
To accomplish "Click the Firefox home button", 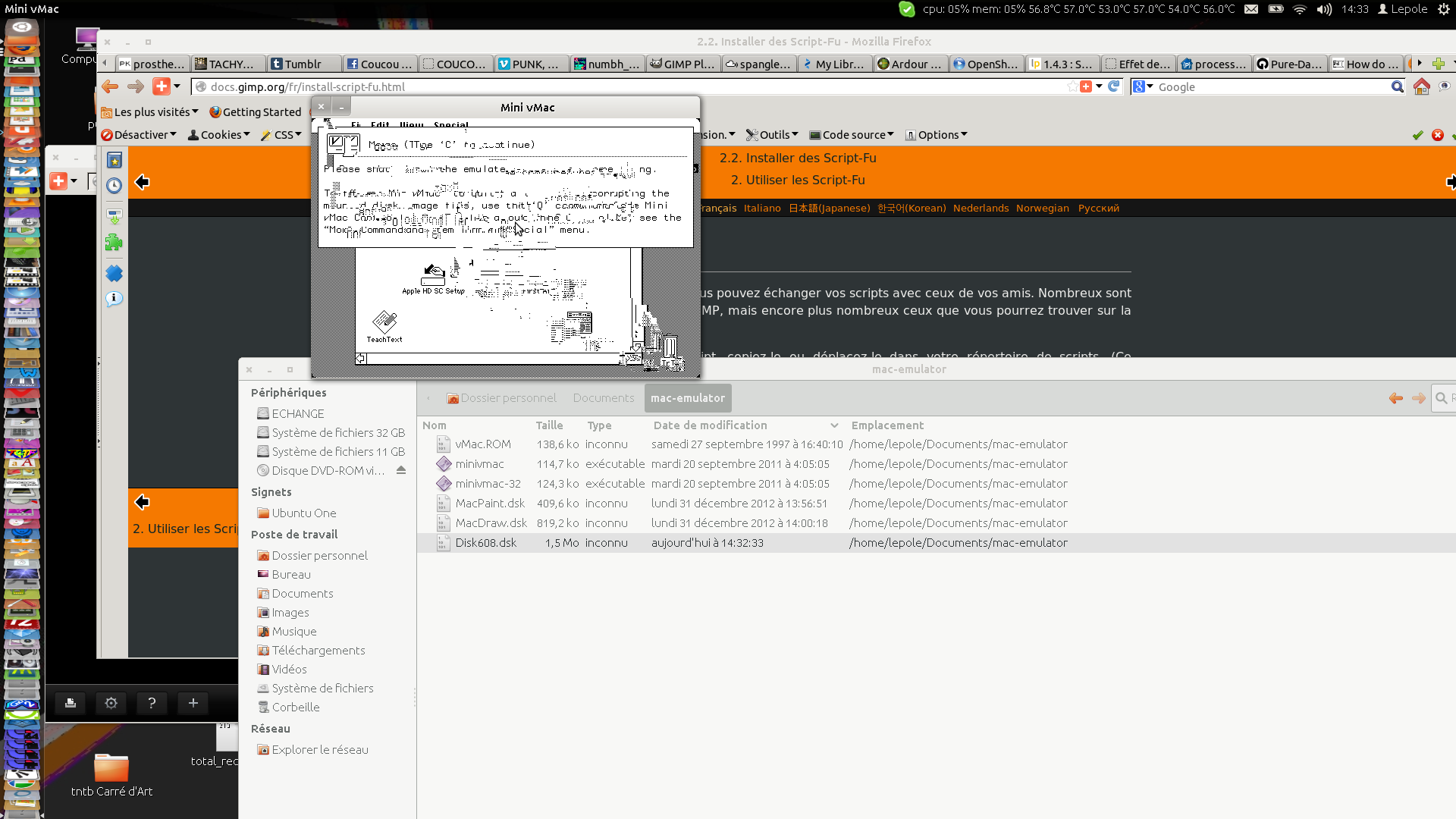I will coord(1422,87).
